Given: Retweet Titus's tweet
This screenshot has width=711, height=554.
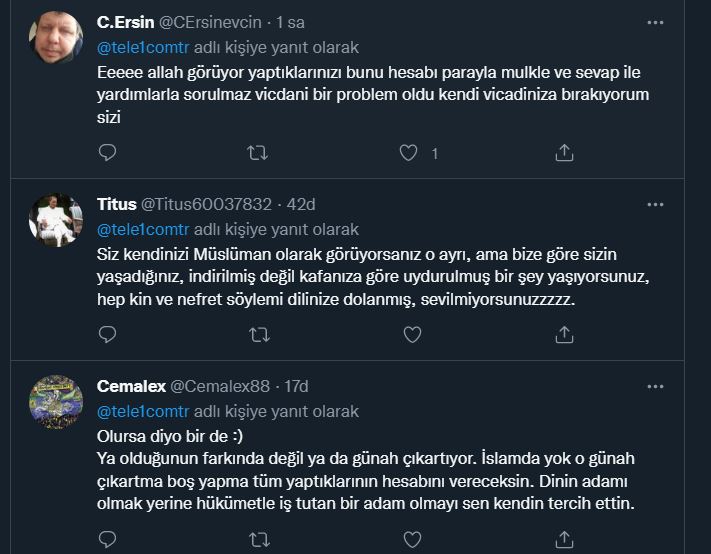Looking at the screenshot, I should 257,334.
